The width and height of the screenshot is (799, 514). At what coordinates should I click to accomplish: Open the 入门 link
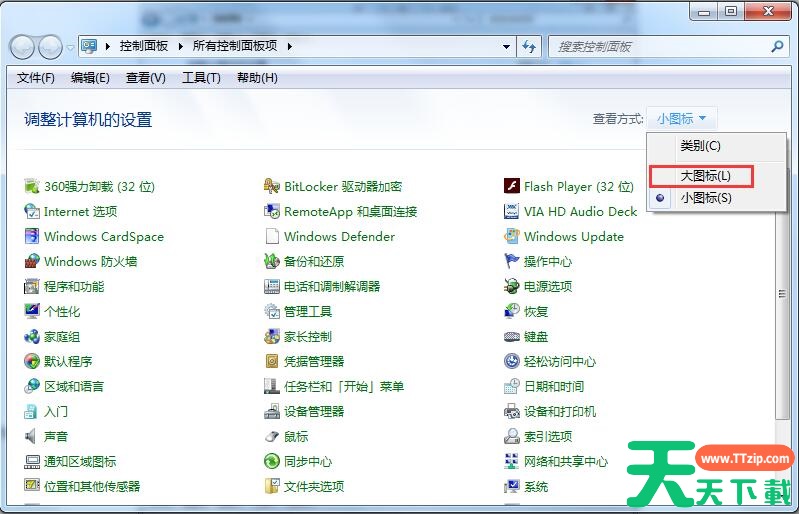click(x=56, y=412)
